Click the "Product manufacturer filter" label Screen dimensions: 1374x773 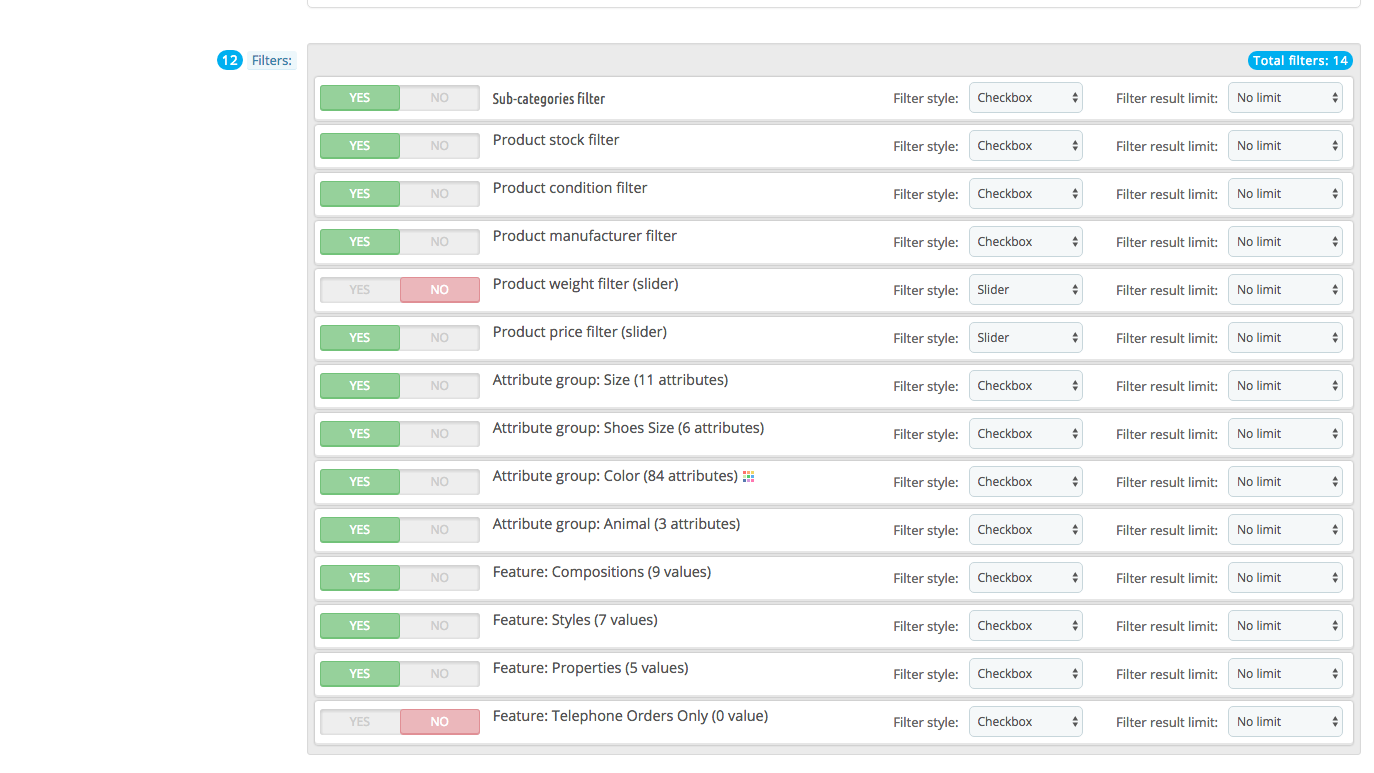point(585,236)
